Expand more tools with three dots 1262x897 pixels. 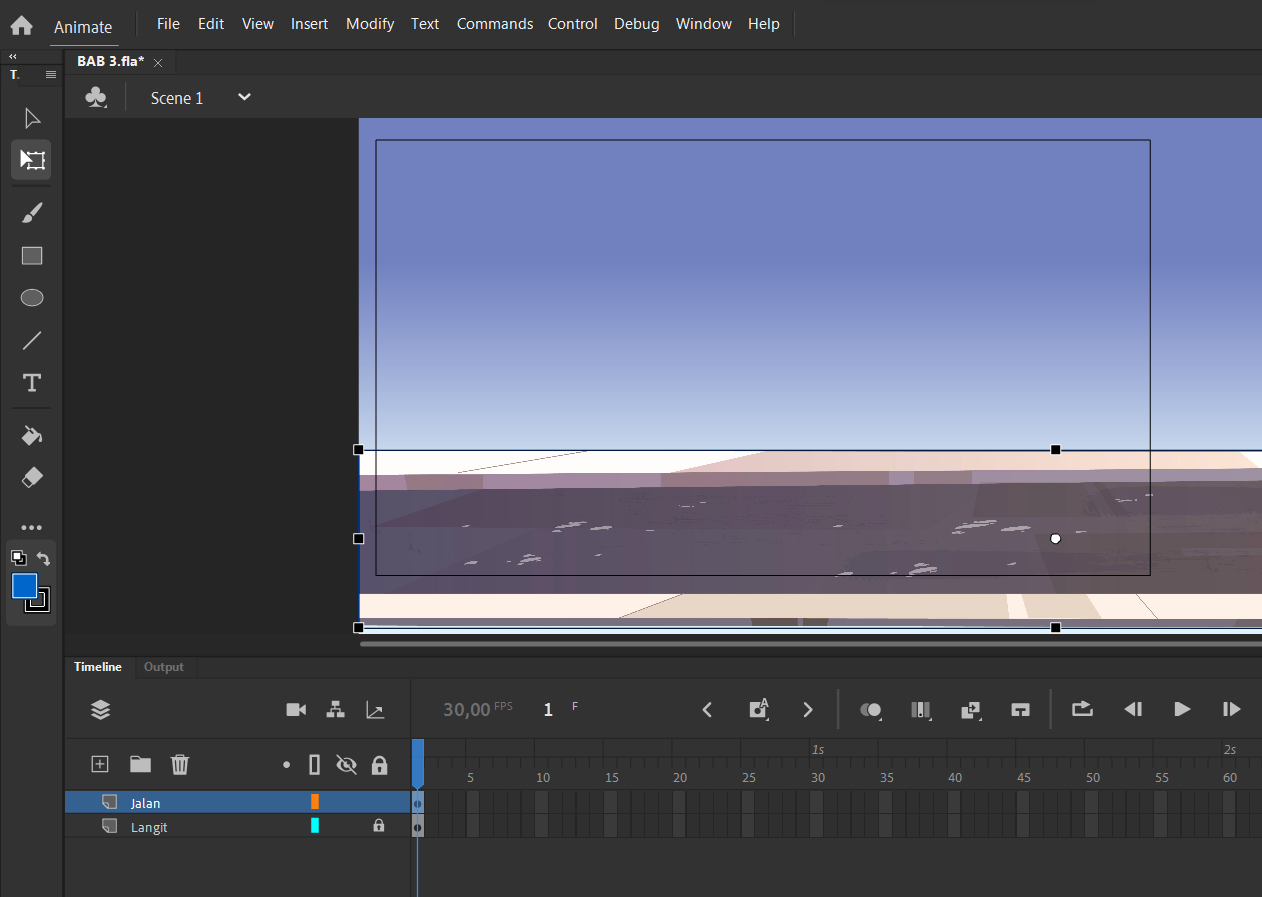coord(32,528)
